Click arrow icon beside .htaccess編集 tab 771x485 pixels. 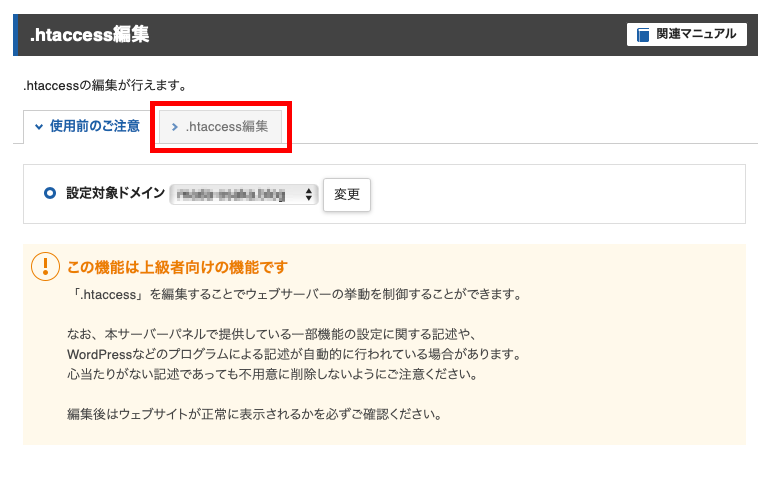pyautogui.click(x=174, y=127)
